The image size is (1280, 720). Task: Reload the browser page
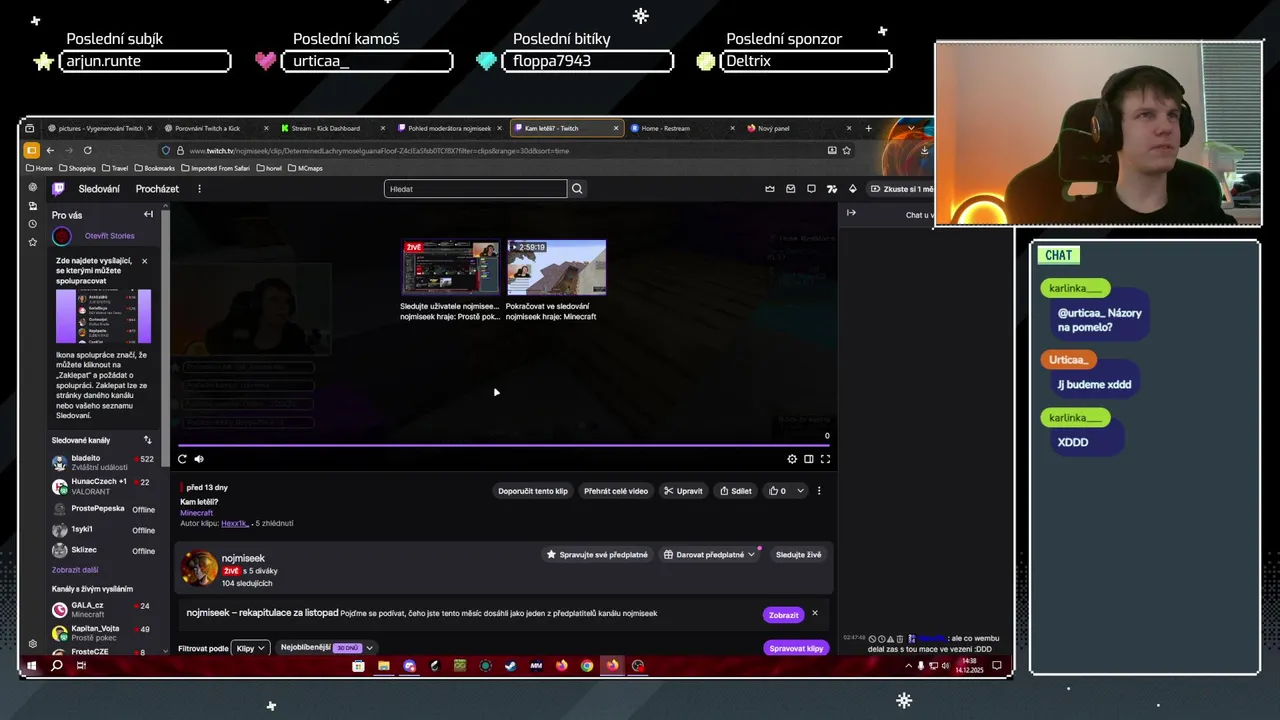87,150
